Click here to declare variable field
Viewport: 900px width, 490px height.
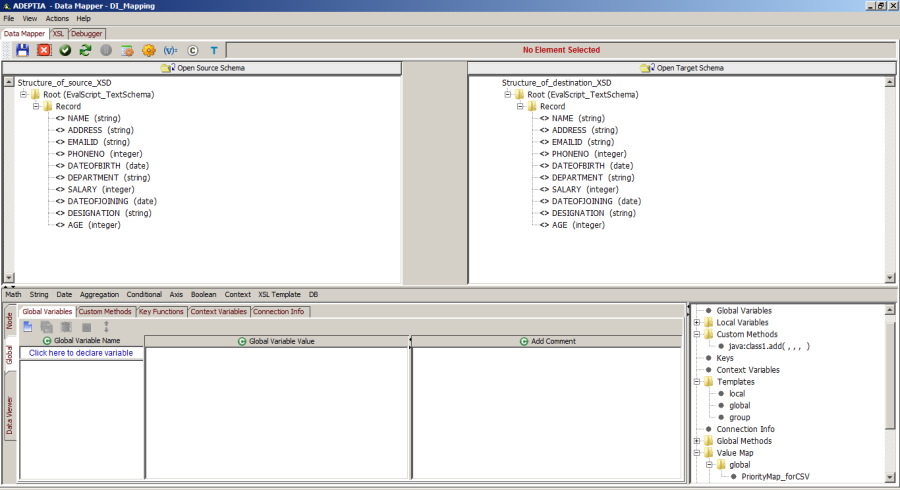click(x=81, y=353)
